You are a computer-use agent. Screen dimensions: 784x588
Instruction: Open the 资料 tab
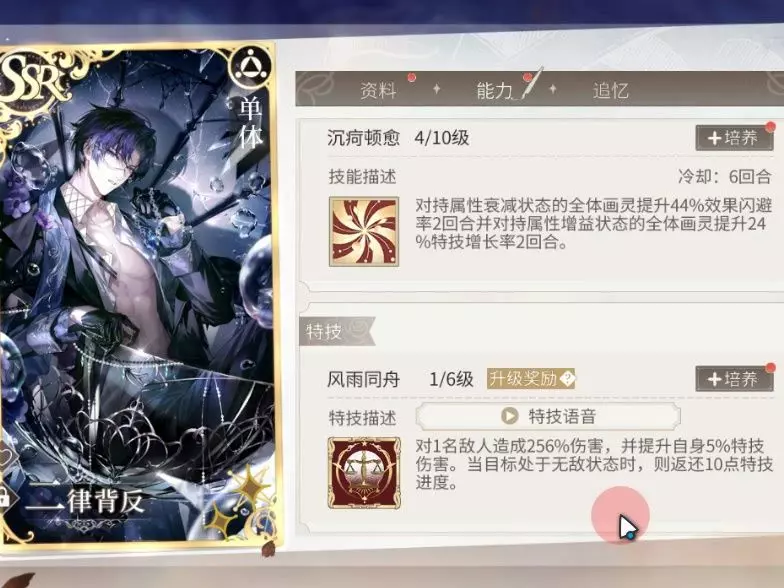point(378,90)
